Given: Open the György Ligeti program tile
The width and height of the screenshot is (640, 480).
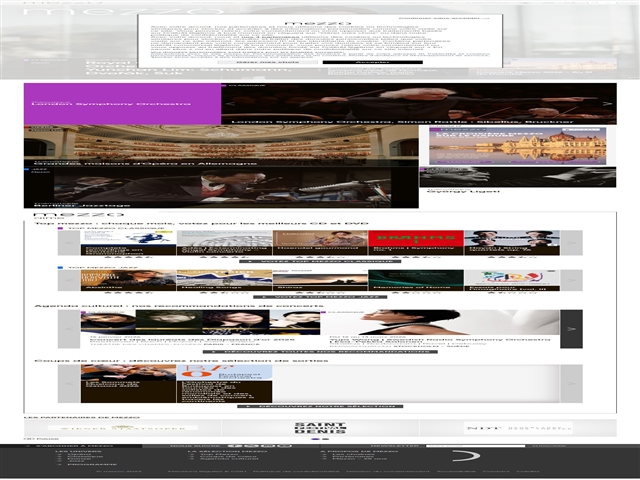Looking at the screenshot, I should pyautogui.click(x=517, y=178).
